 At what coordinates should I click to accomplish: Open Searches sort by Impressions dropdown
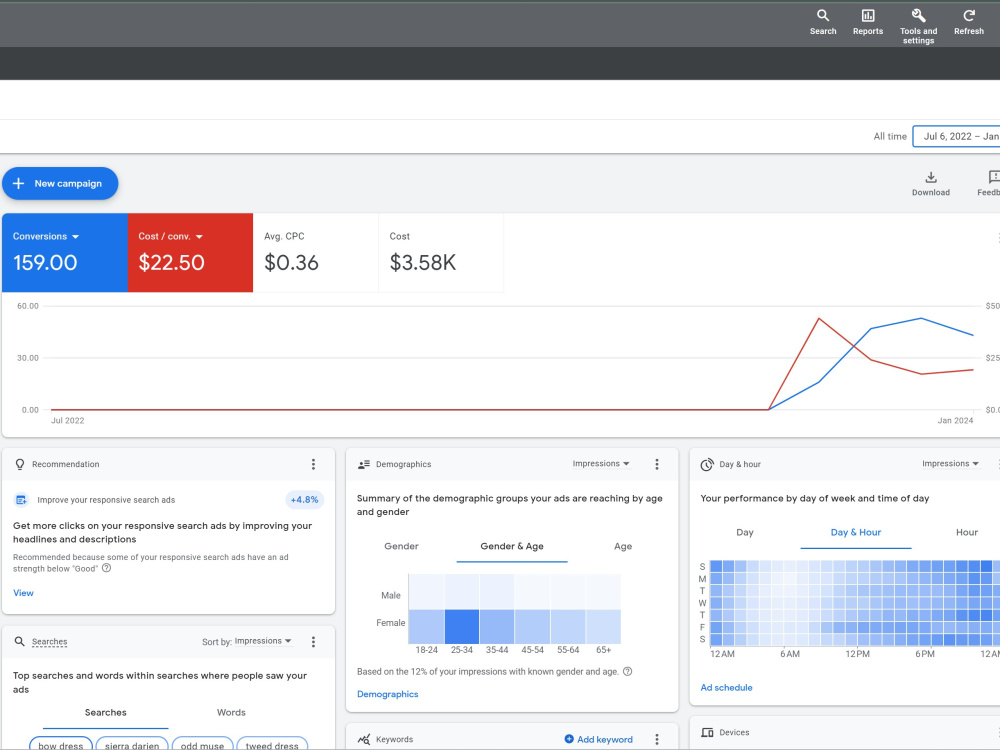(x=263, y=641)
